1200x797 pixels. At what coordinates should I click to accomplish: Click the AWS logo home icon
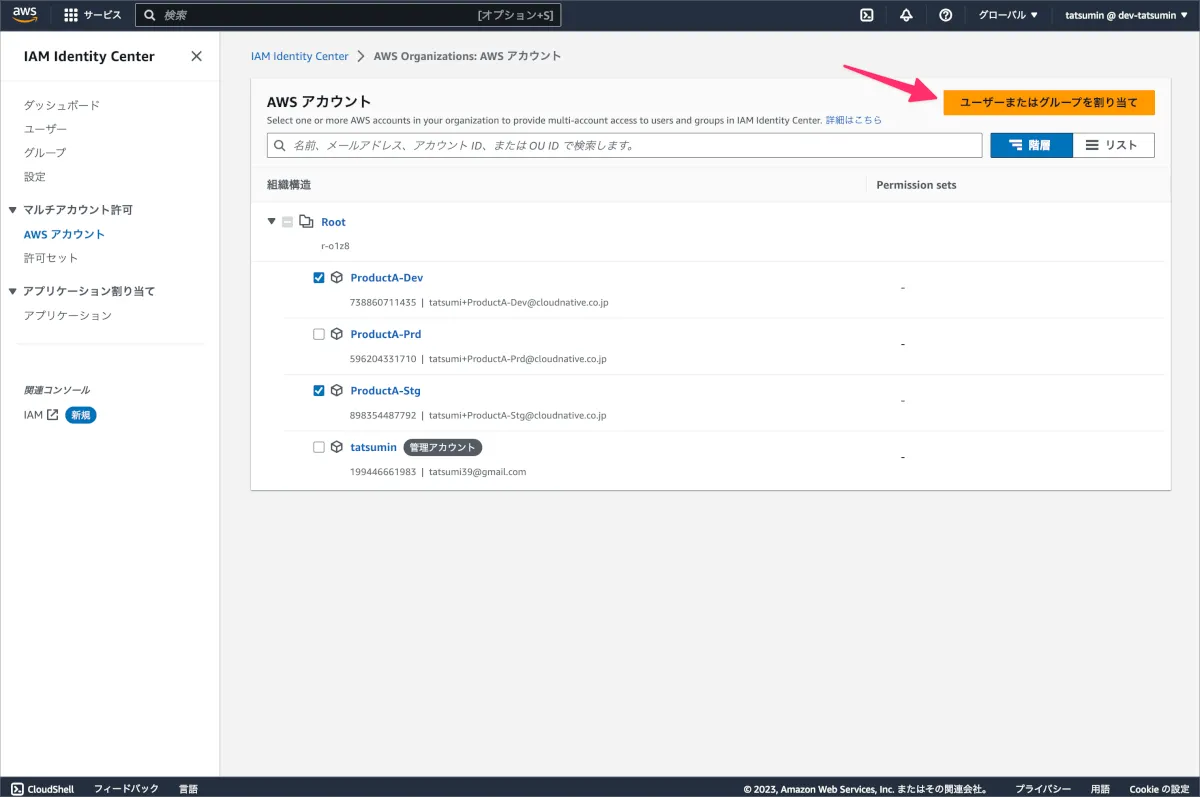point(25,15)
